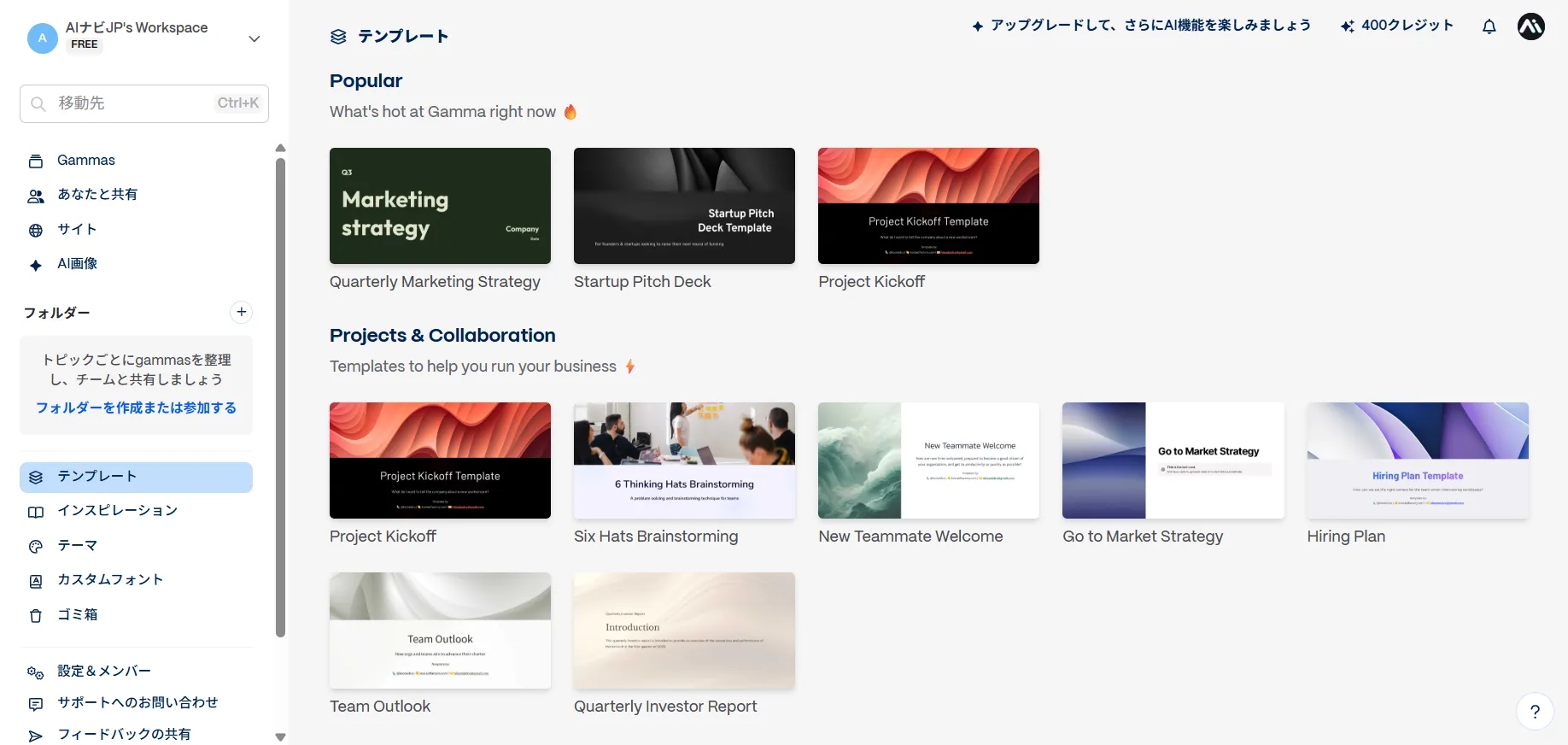Open notifications via the bell icon
This screenshot has height=745, width=1568.
[x=1489, y=26]
